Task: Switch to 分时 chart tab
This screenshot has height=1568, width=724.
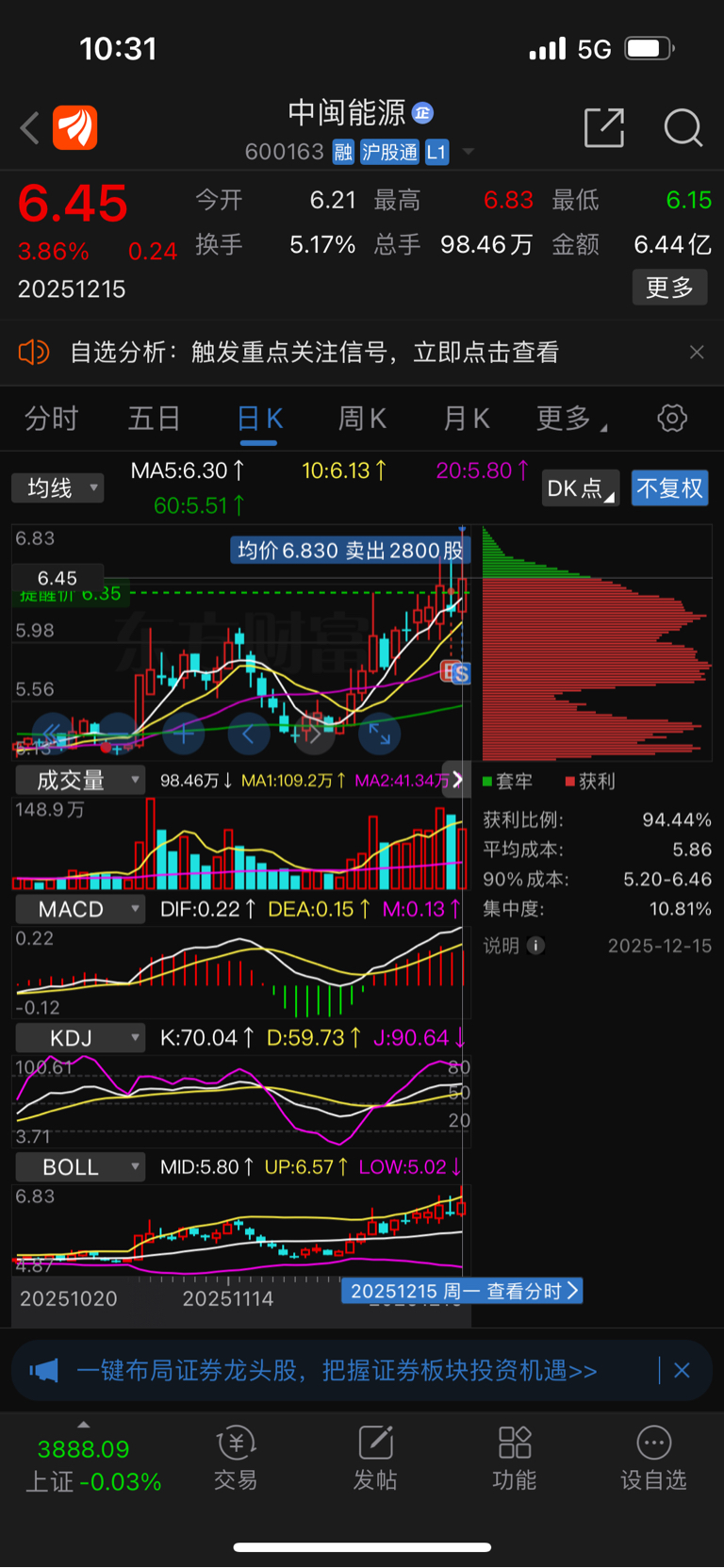Action: (51, 419)
